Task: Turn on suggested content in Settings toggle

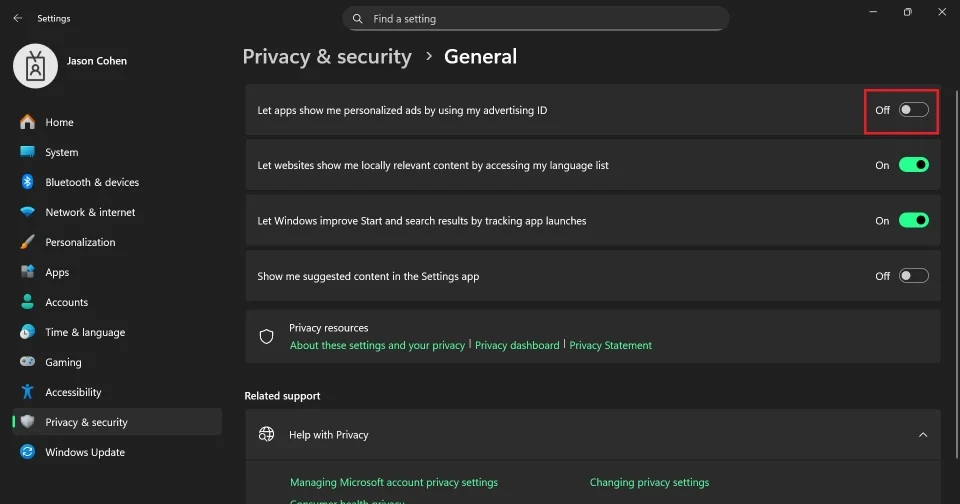Action: 913,276
